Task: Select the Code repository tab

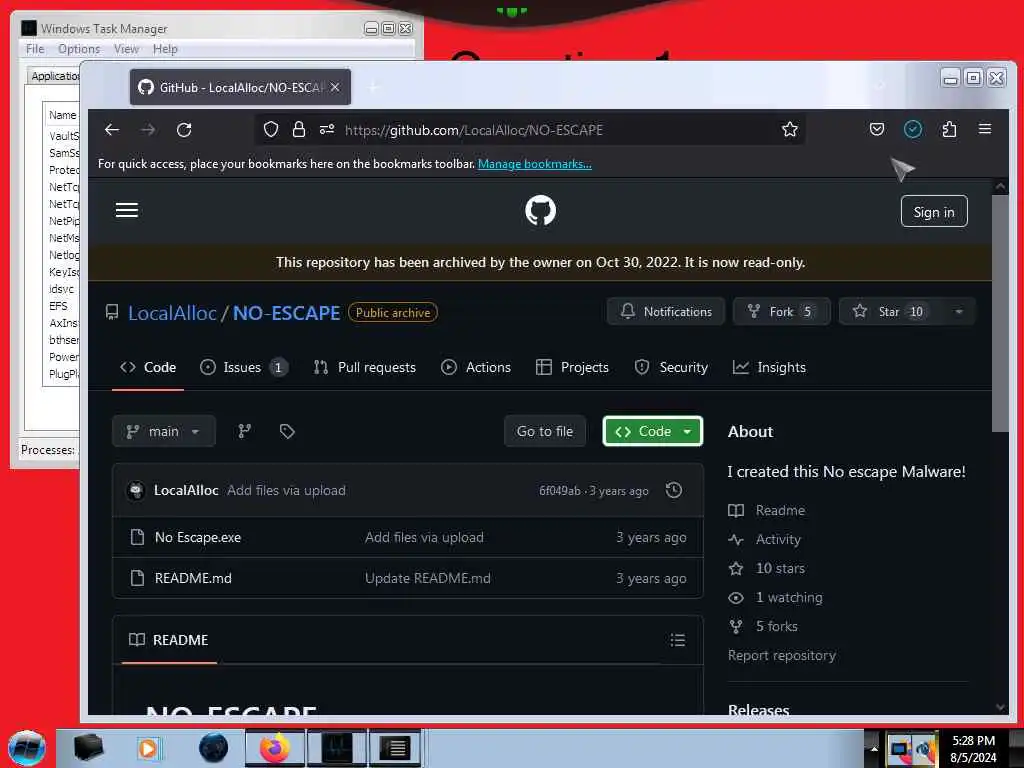Action: click(x=148, y=367)
